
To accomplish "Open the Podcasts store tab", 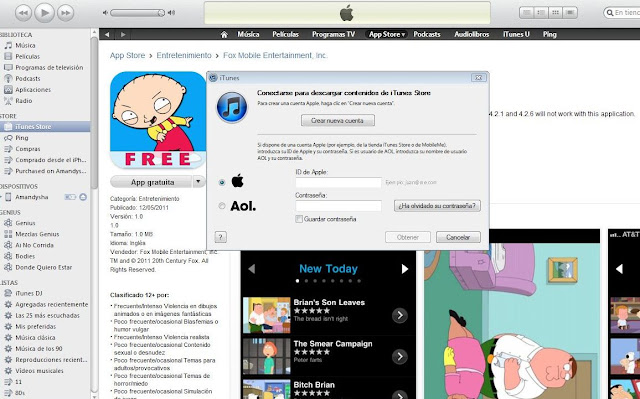I will coord(427,34).
